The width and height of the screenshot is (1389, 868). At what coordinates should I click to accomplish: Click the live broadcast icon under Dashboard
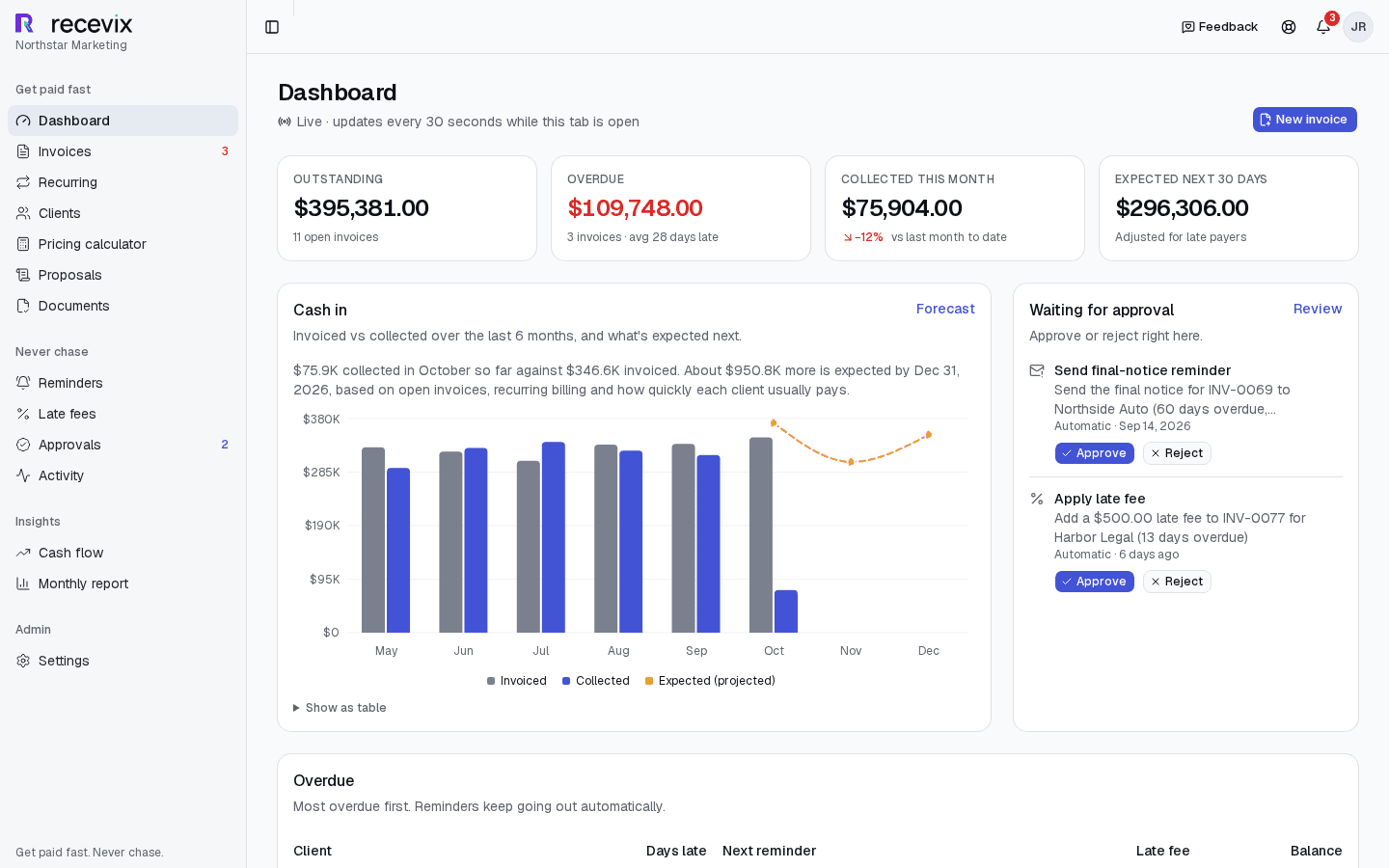coord(285,122)
